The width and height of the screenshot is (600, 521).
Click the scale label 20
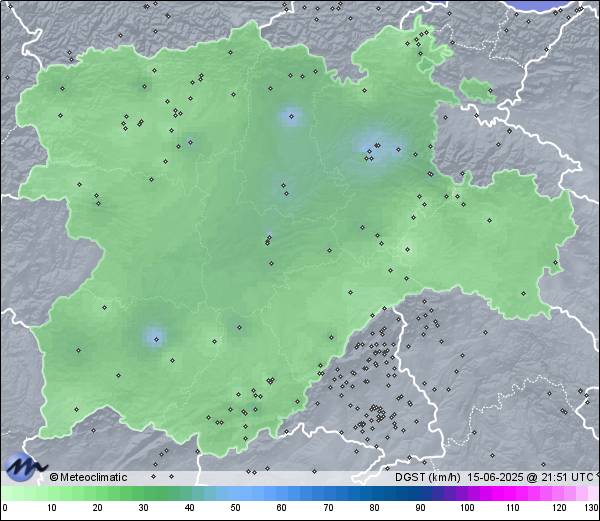pos(97,508)
